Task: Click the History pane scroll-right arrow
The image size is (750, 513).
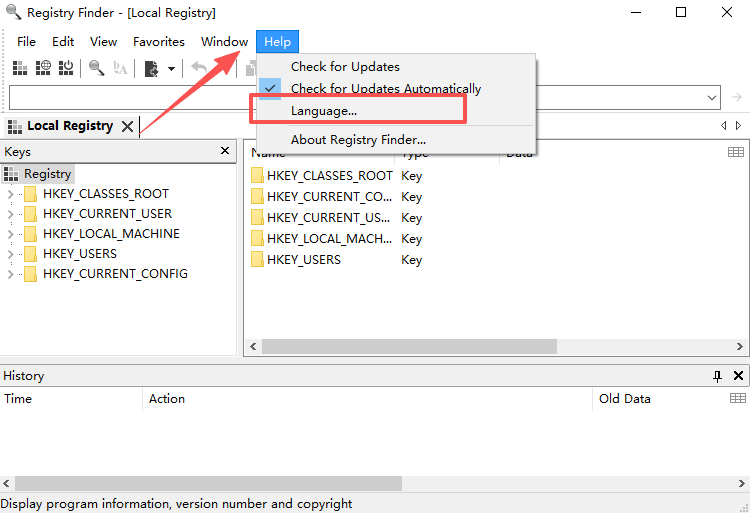Action: pyautogui.click(x=742, y=484)
